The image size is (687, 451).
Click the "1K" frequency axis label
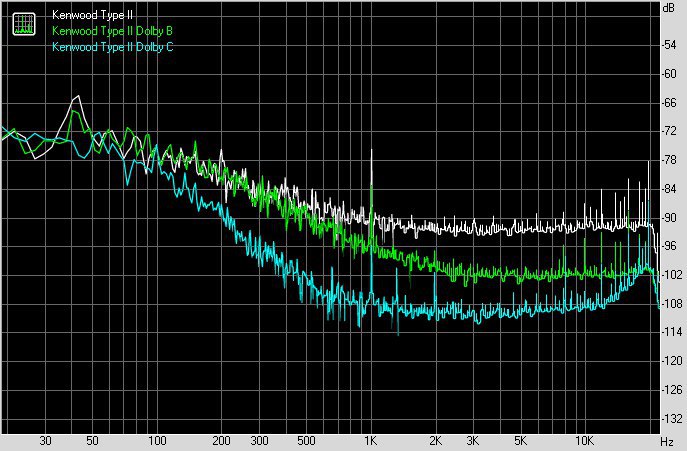371,440
